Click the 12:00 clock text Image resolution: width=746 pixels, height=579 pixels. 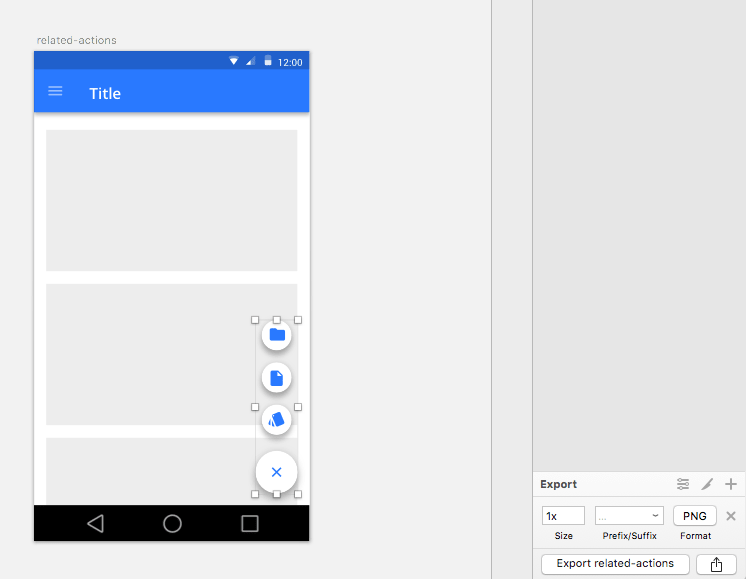pyautogui.click(x=290, y=62)
